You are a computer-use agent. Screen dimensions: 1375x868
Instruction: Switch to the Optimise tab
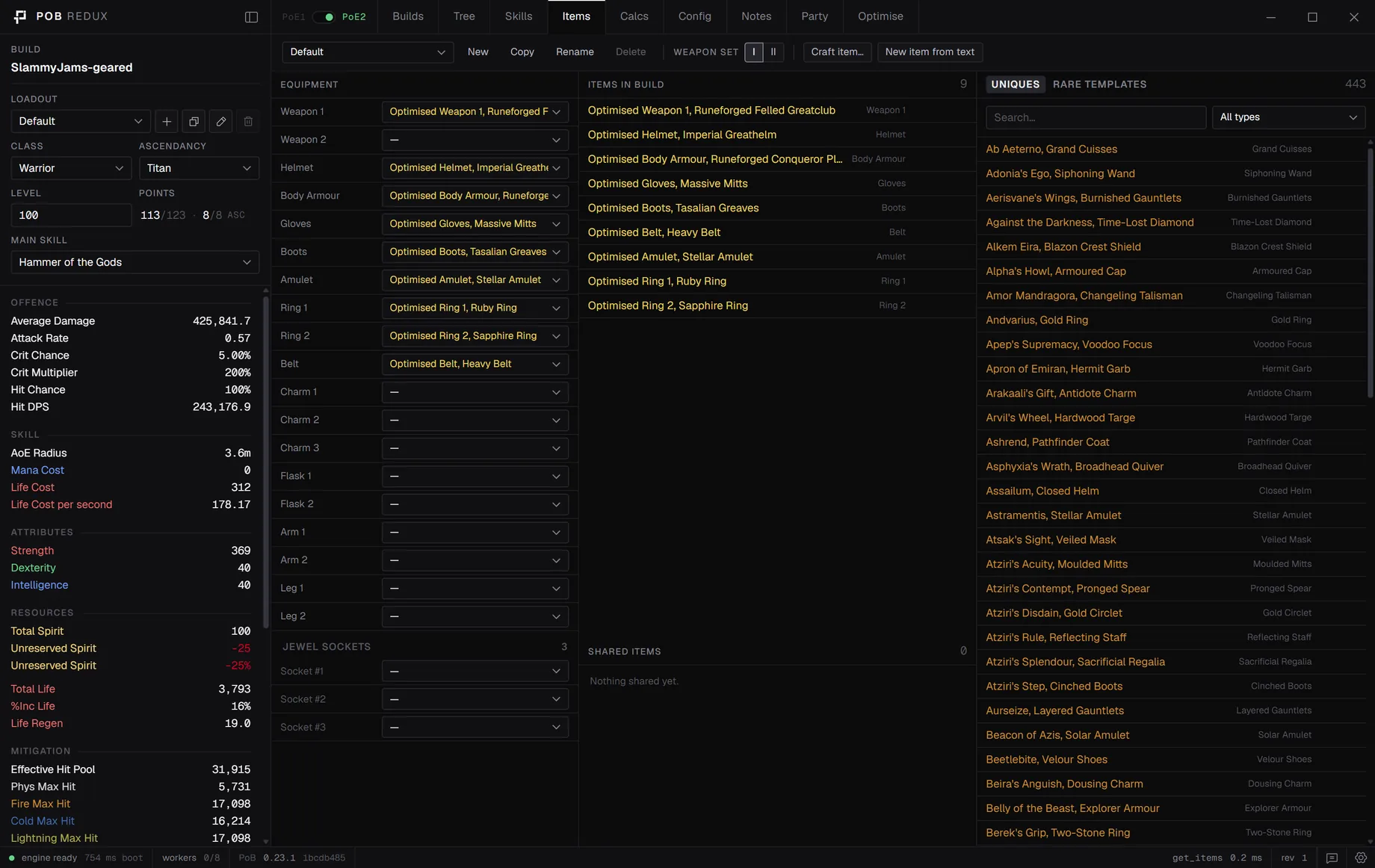click(x=880, y=16)
